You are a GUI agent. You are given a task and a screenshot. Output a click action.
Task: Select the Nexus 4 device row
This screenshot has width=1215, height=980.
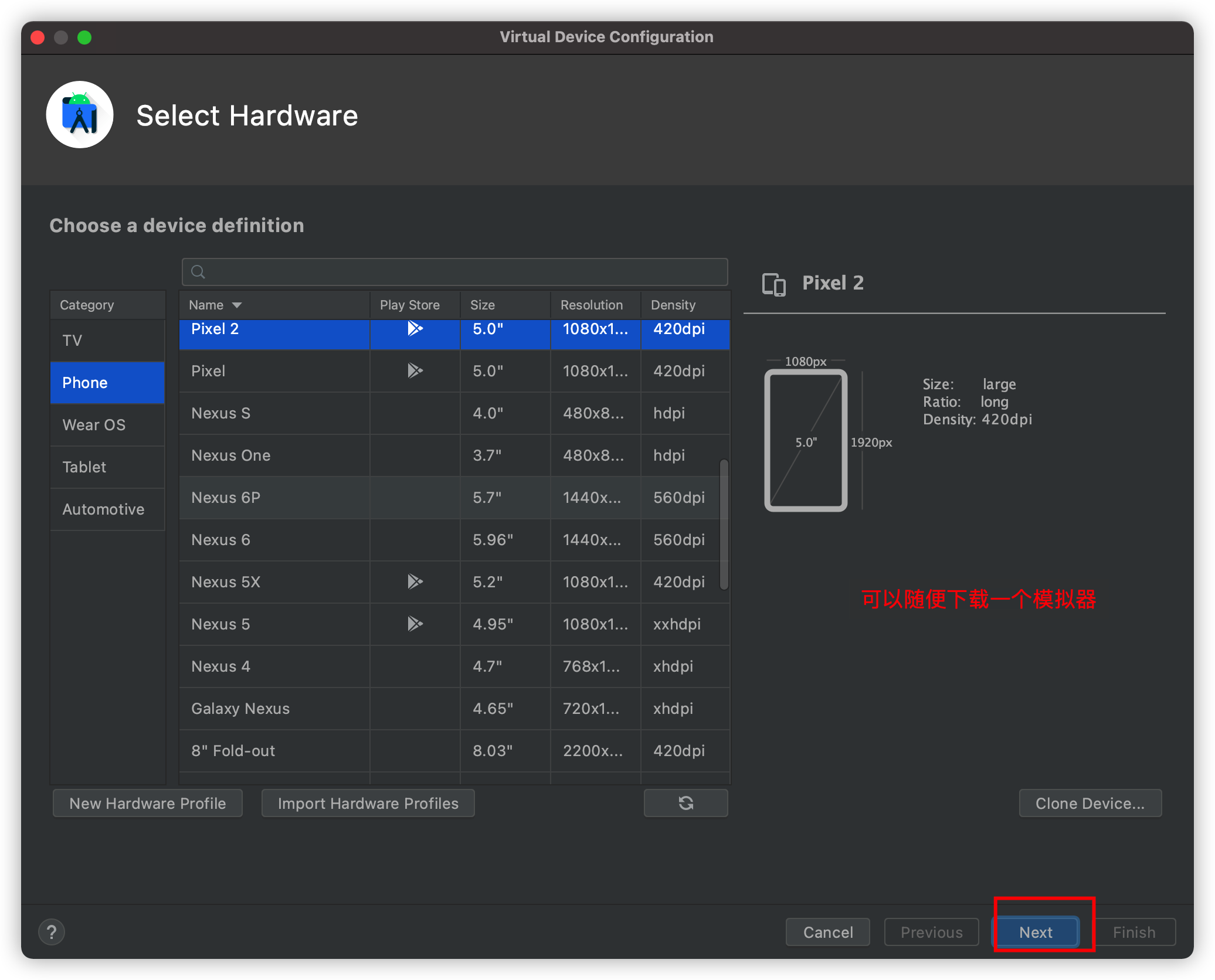[x=454, y=666]
